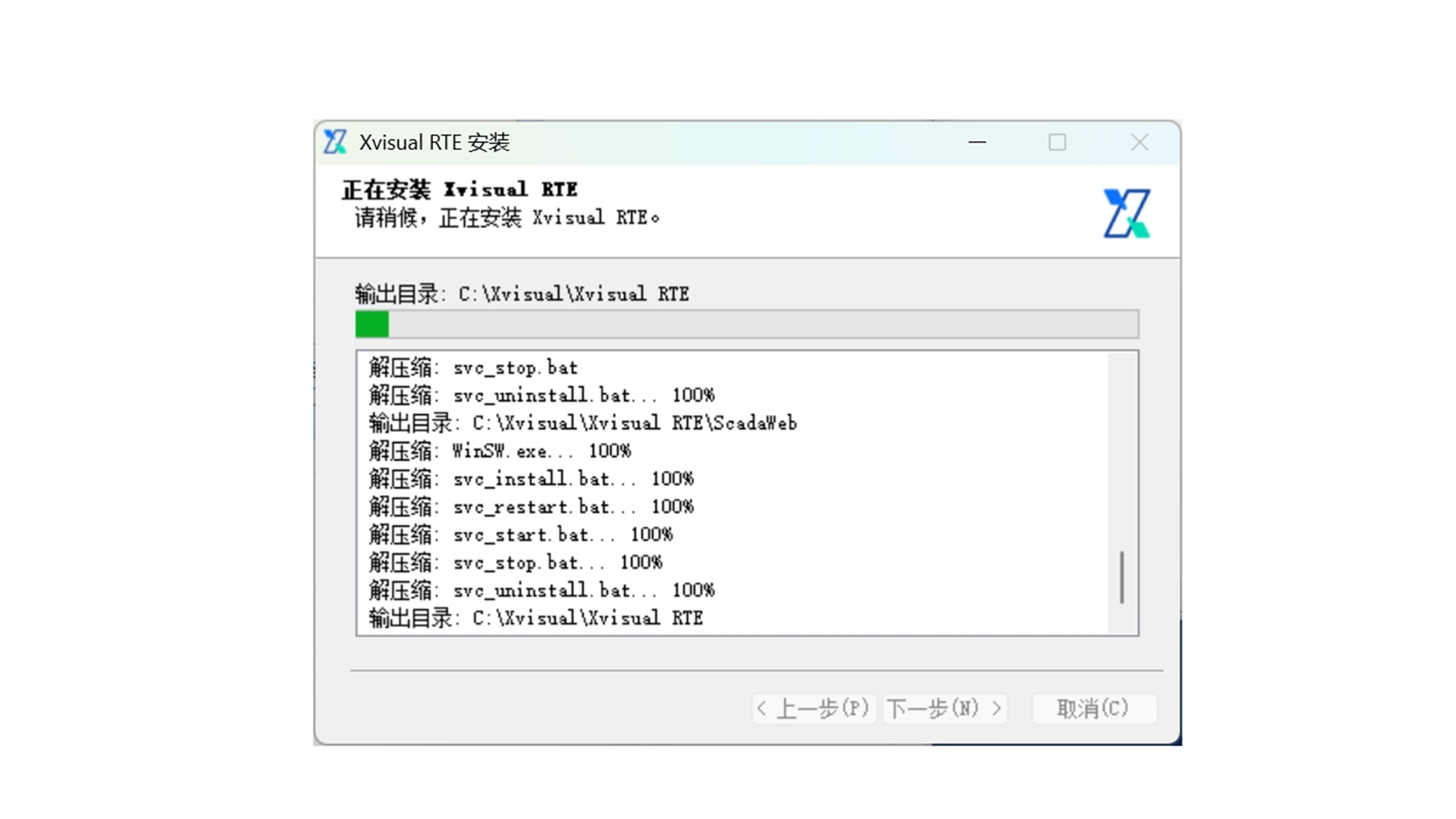1456x819 pixels.
Task: Click the Xvisual title bar app icon
Action: 335,142
